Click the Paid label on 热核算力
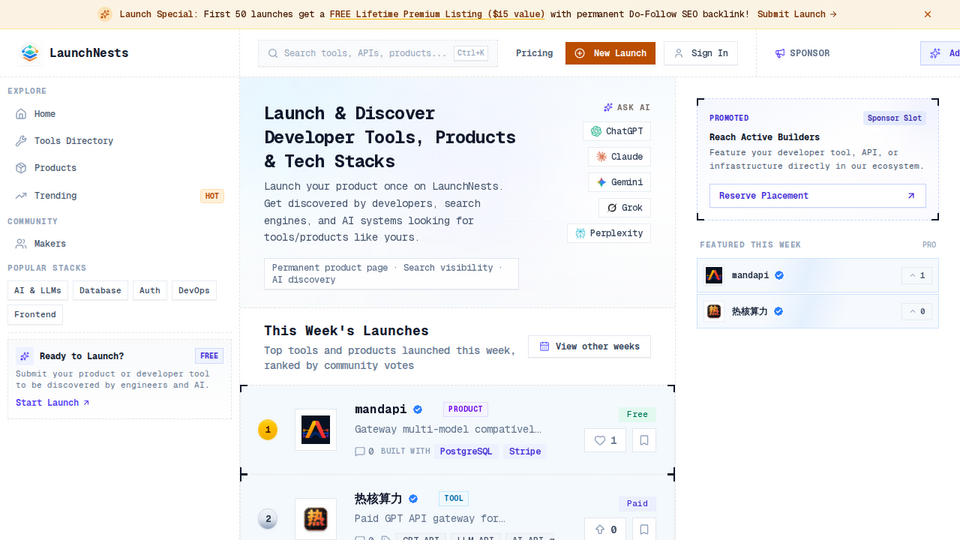The width and height of the screenshot is (960, 540). click(637, 503)
